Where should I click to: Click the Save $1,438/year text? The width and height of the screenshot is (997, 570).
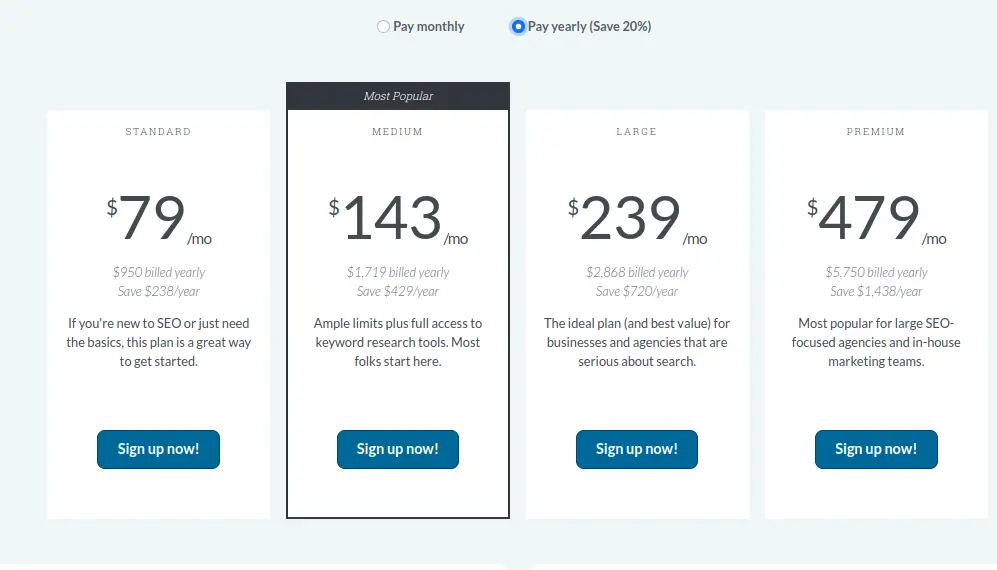point(876,291)
